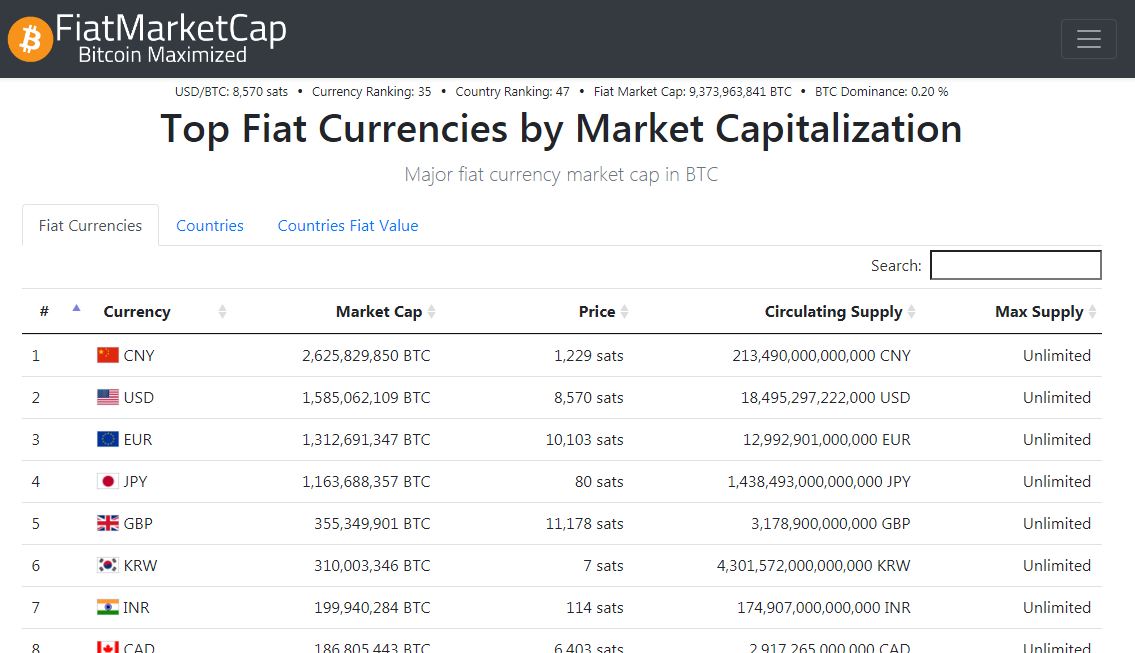This screenshot has width=1135, height=653.
Task: Toggle the rank number sort arrow
Action: tap(76, 309)
